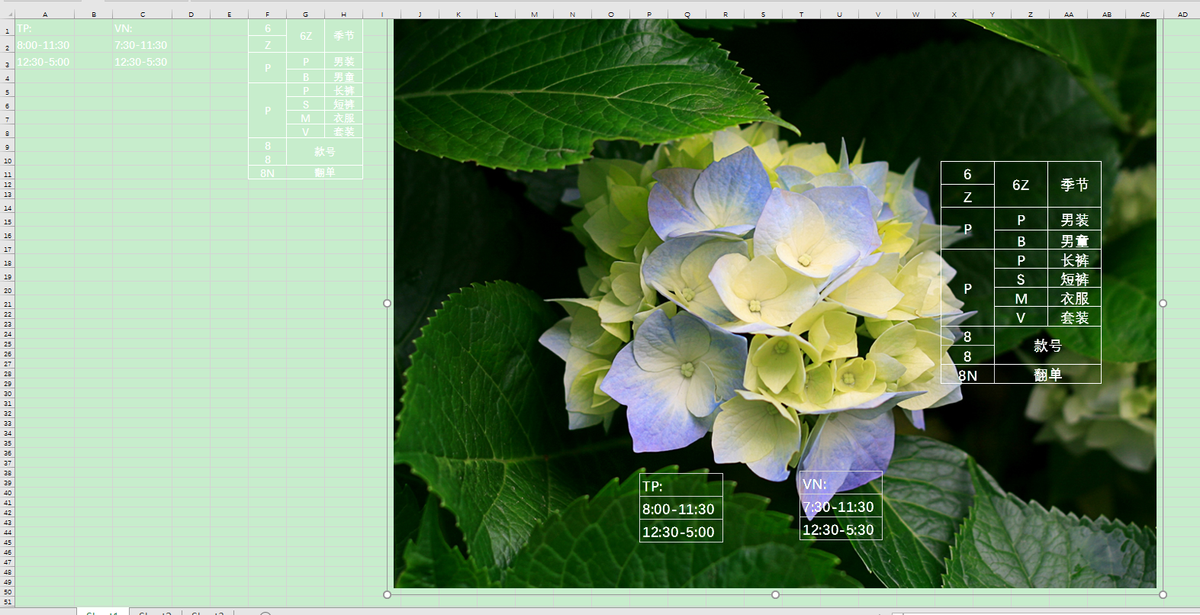The height and width of the screenshot is (615, 1200).
Task: Click cell C1 containing VN:
Action: coord(142,28)
